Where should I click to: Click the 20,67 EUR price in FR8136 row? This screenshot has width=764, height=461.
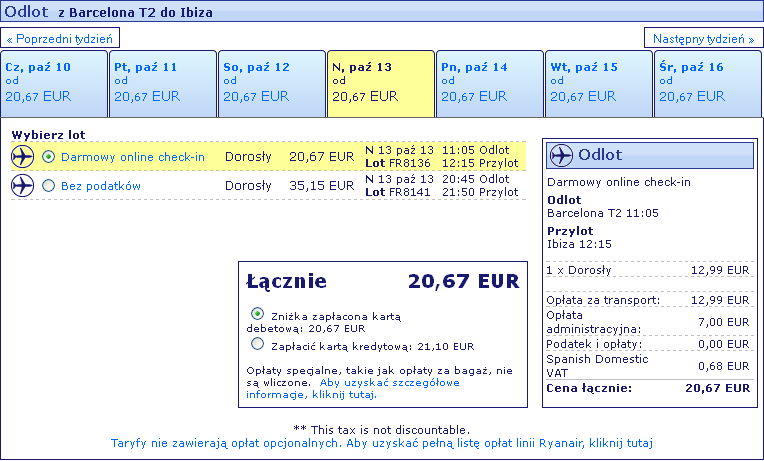(x=322, y=157)
